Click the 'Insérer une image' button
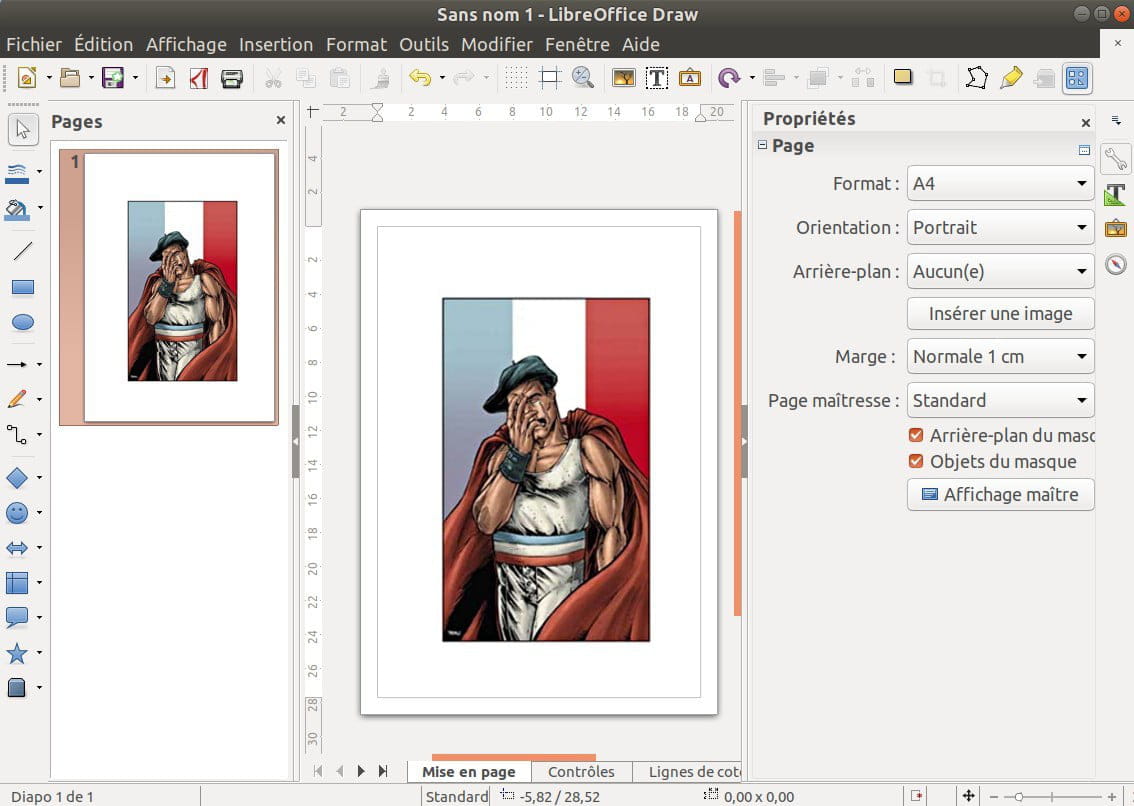 pos(1000,313)
